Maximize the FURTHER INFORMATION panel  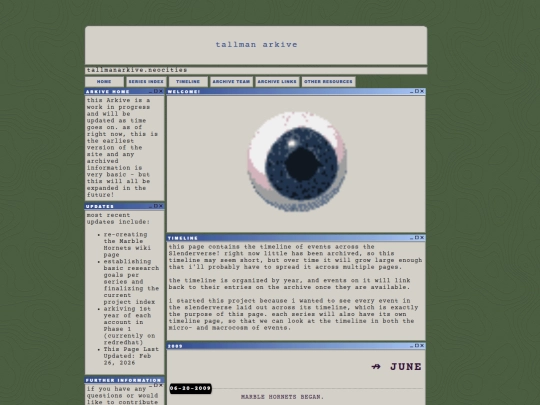[x=156, y=385]
